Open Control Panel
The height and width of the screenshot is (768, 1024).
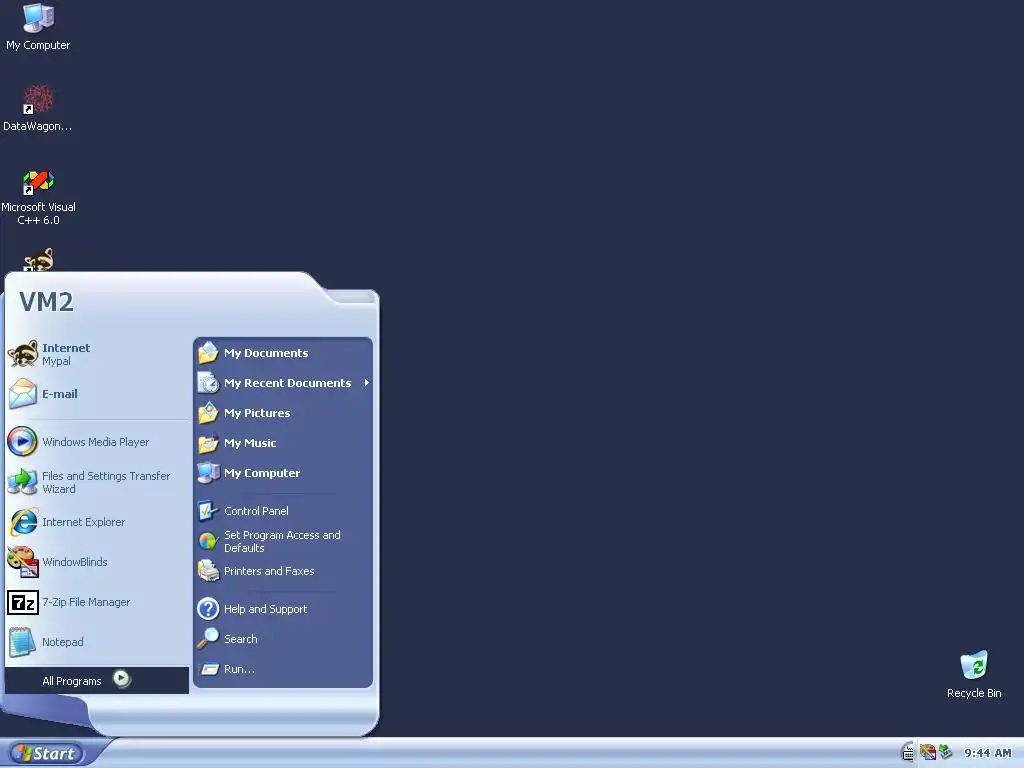coord(283,511)
